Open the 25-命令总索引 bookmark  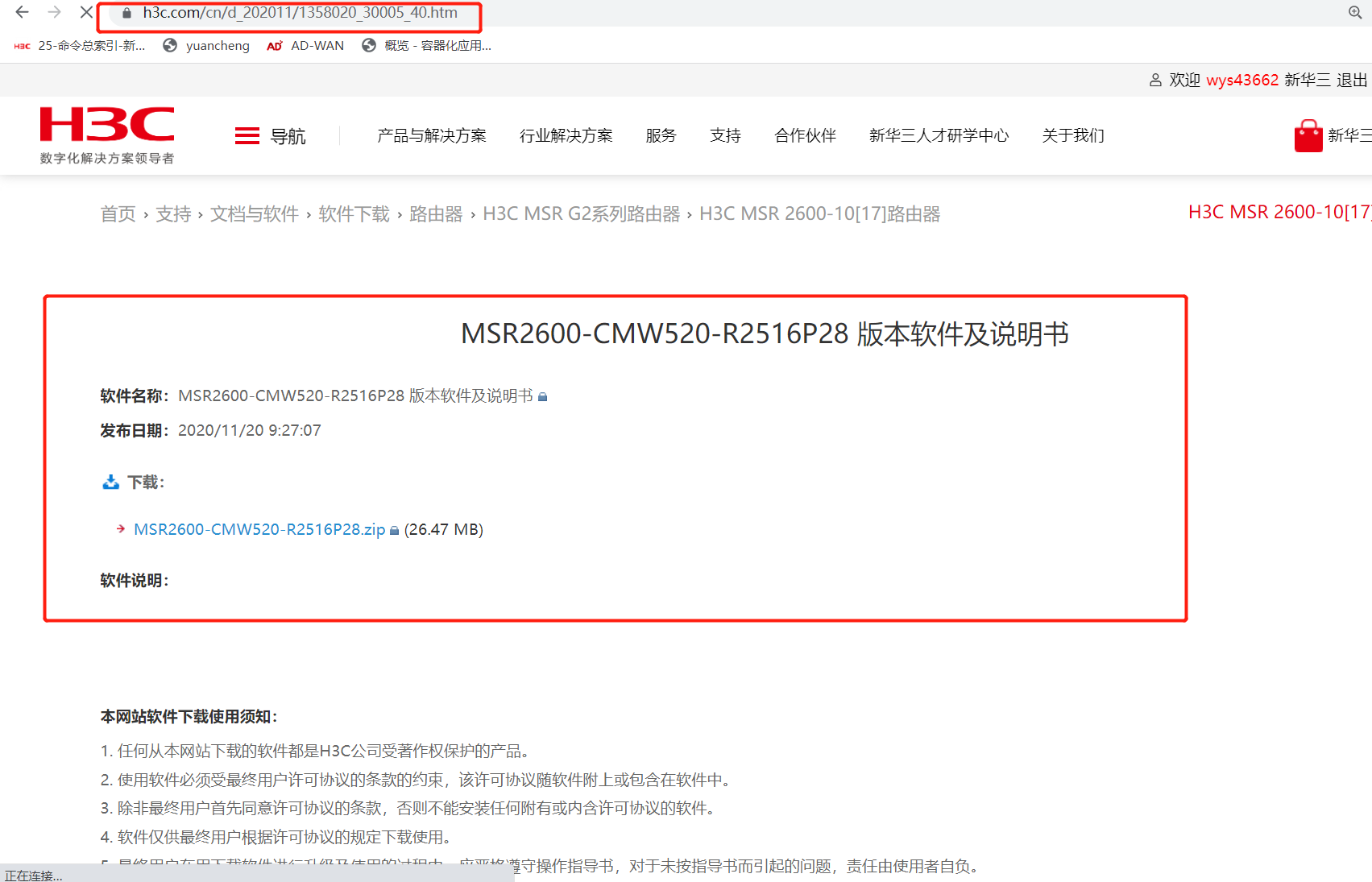tap(80, 46)
